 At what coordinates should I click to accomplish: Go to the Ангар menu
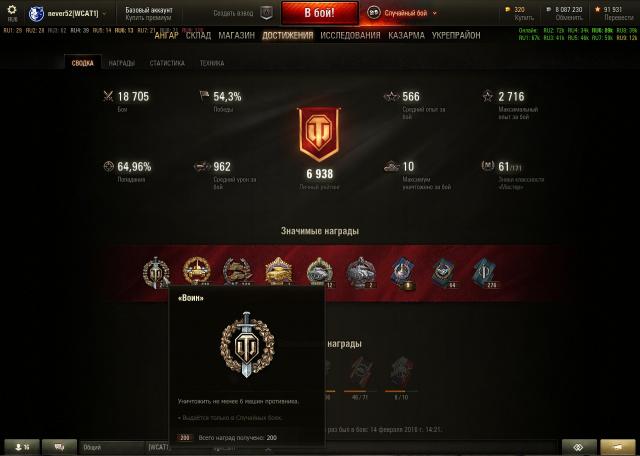point(167,36)
